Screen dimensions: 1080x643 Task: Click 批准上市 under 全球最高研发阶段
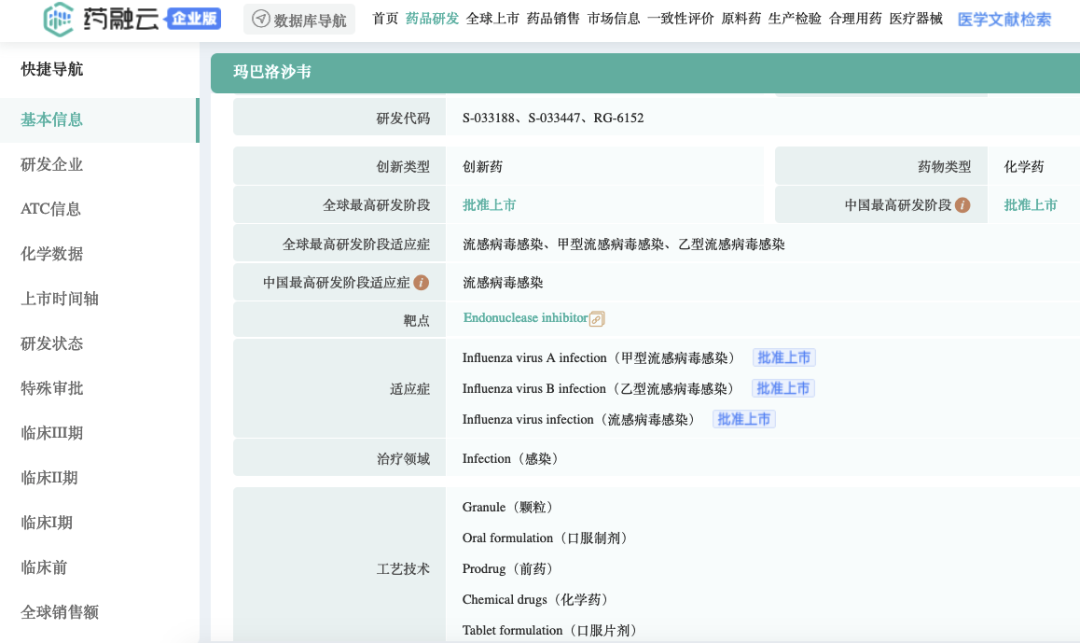pyautogui.click(x=489, y=205)
